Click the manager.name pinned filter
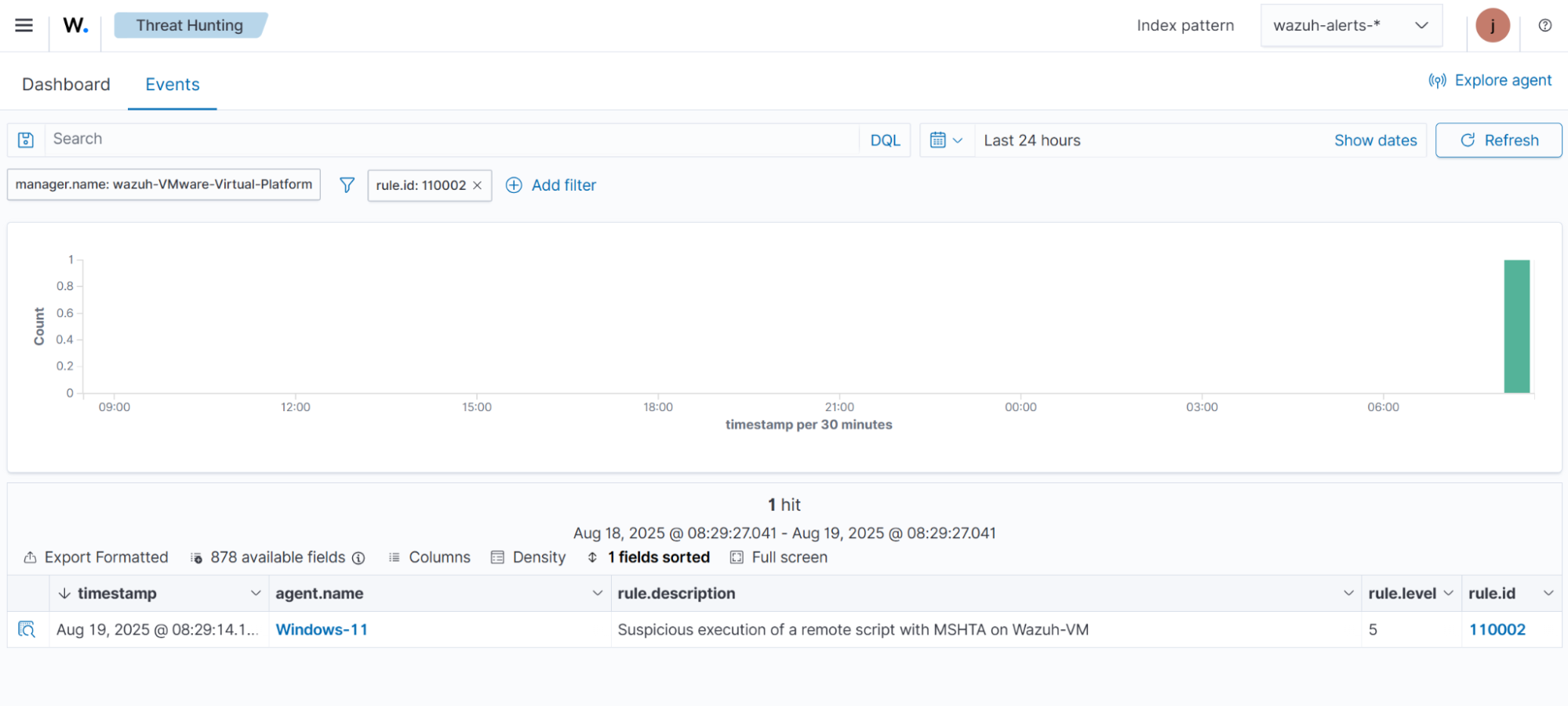1568x706 pixels. tap(164, 184)
